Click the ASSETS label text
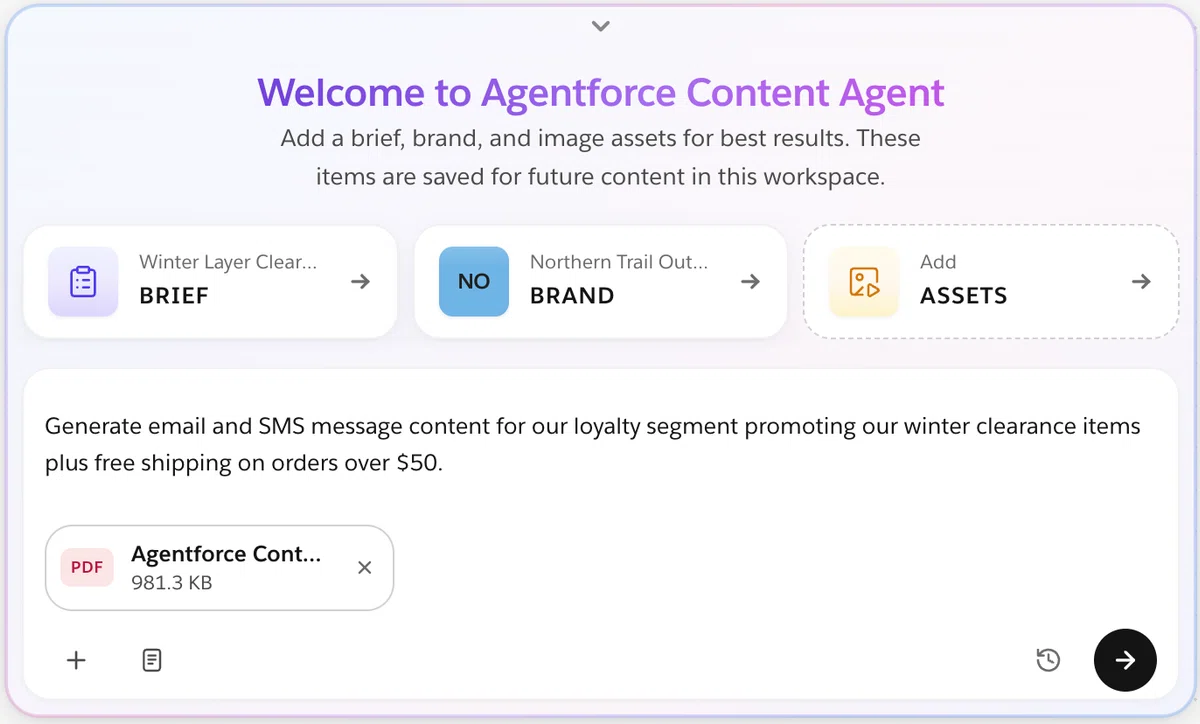Image resolution: width=1200 pixels, height=724 pixels. point(964,296)
